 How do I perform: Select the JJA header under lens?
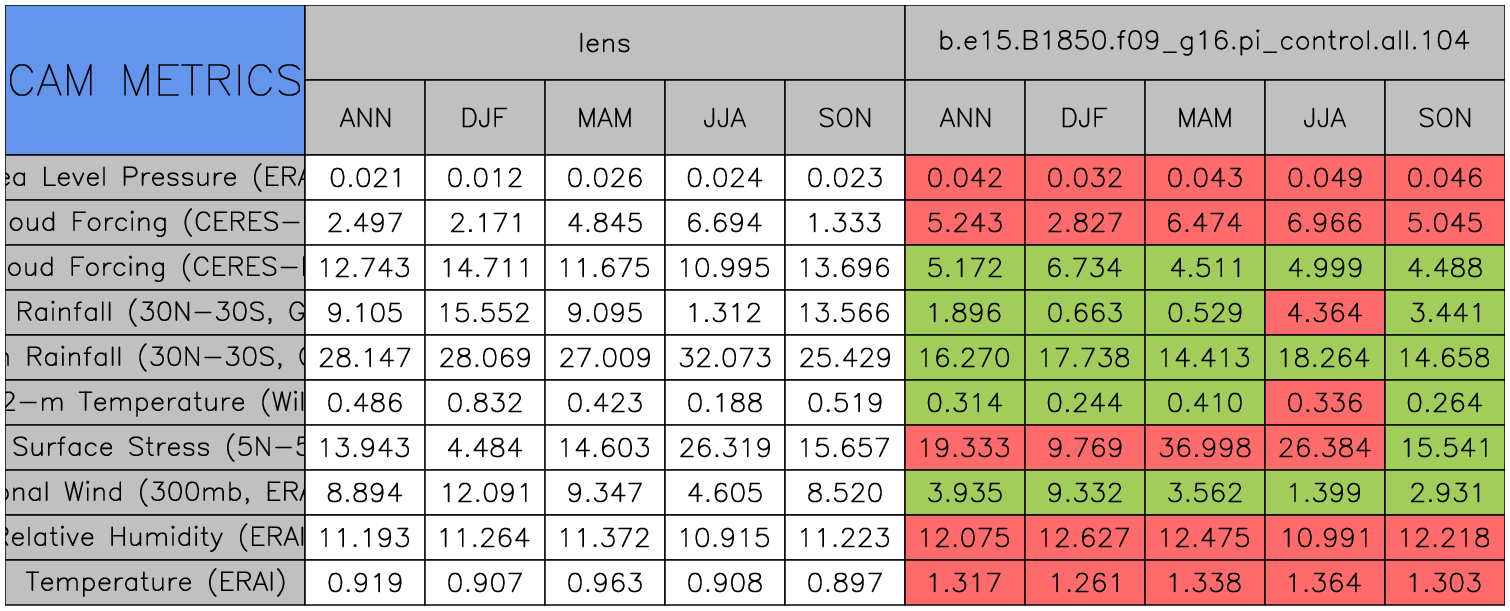pyautogui.click(x=724, y=118)
